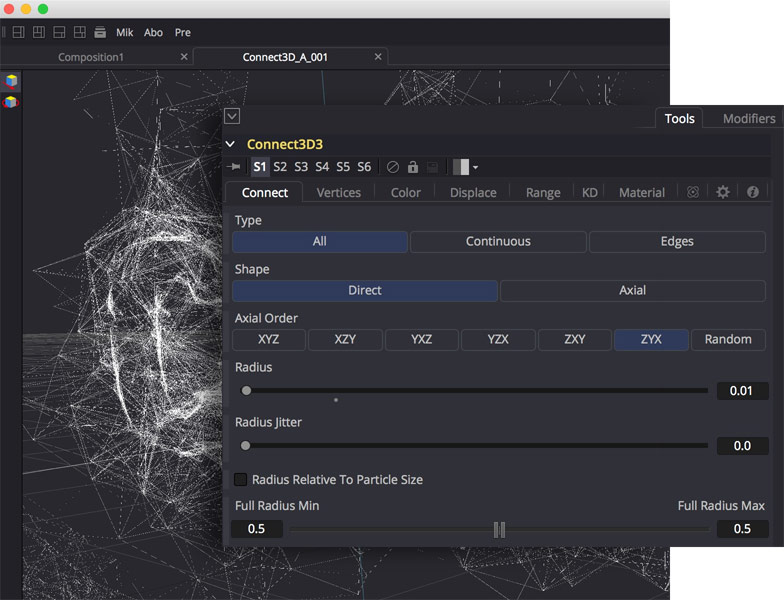Viewport: 784px width, 600px height.
Task: Click the Radius Jitter slider handle
Action: point(246,446)
